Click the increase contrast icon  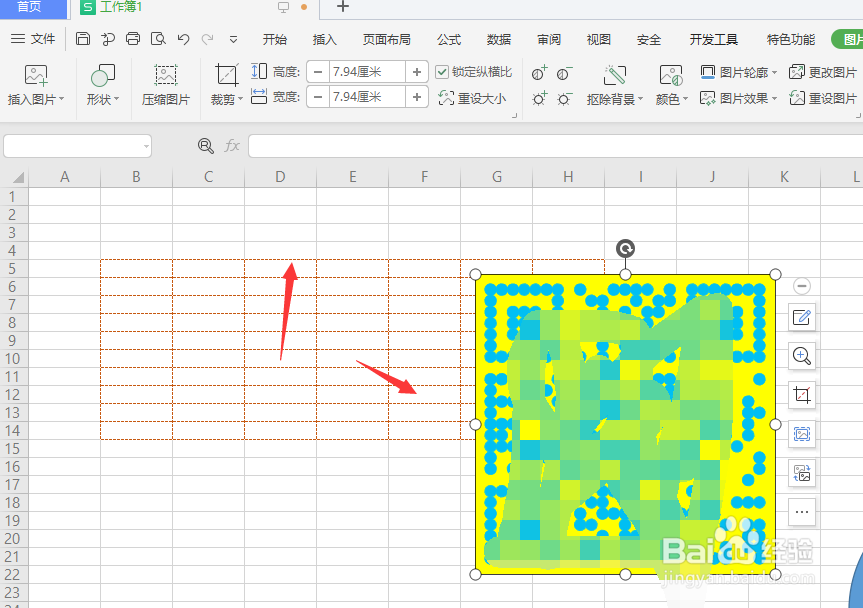click(539, 73)
